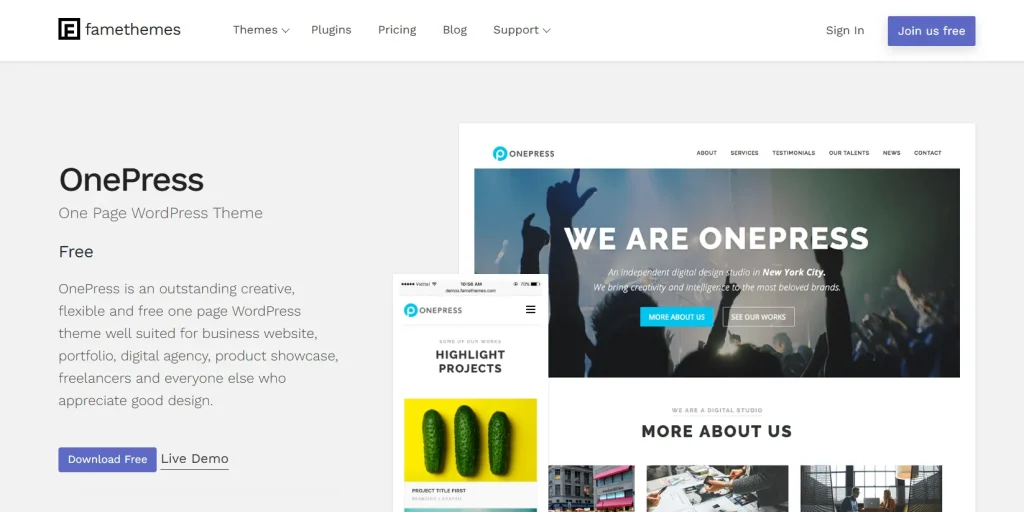
Task: Open the Plugins menu item
Action: [331, 30]
